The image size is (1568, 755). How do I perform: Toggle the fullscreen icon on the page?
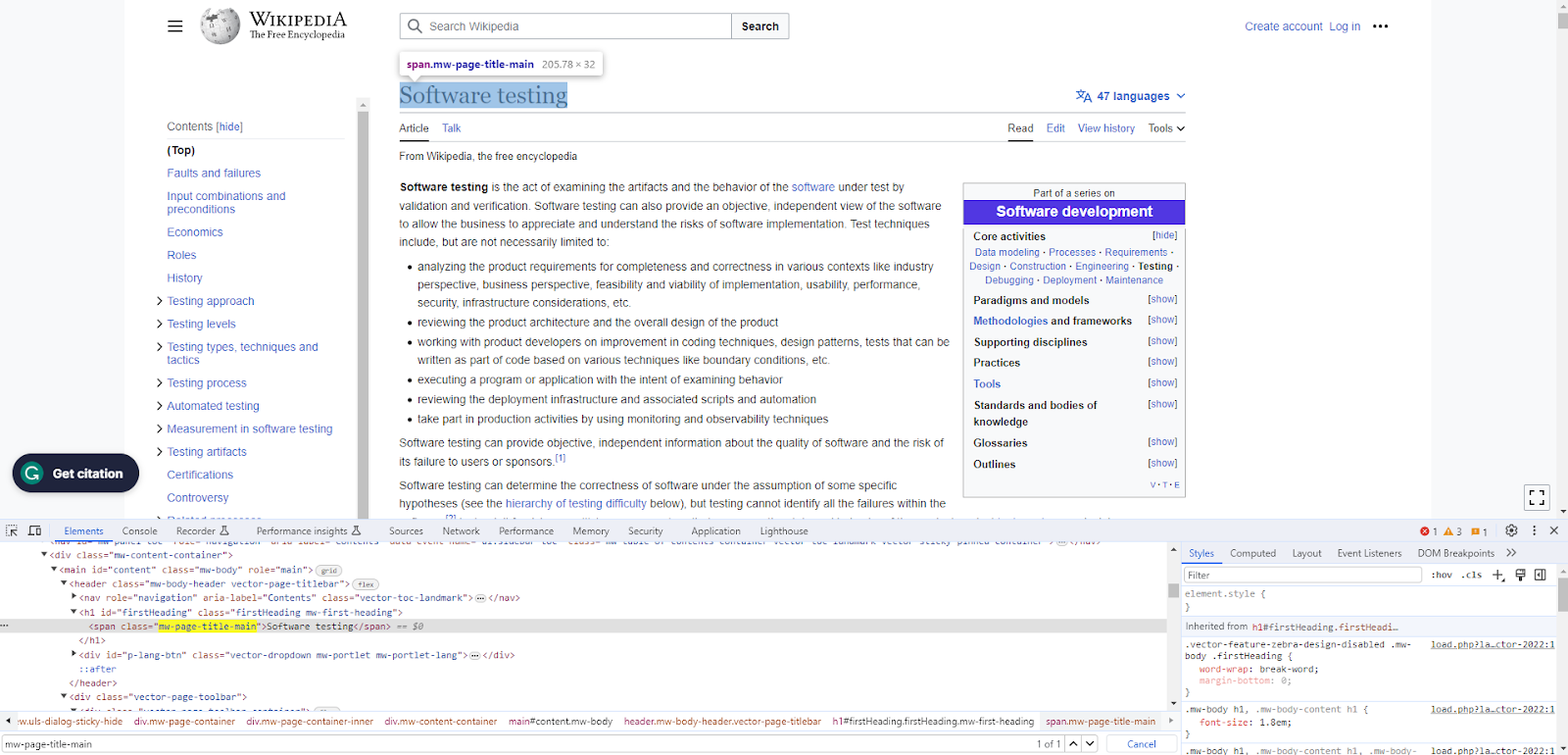pos(1537,497)
